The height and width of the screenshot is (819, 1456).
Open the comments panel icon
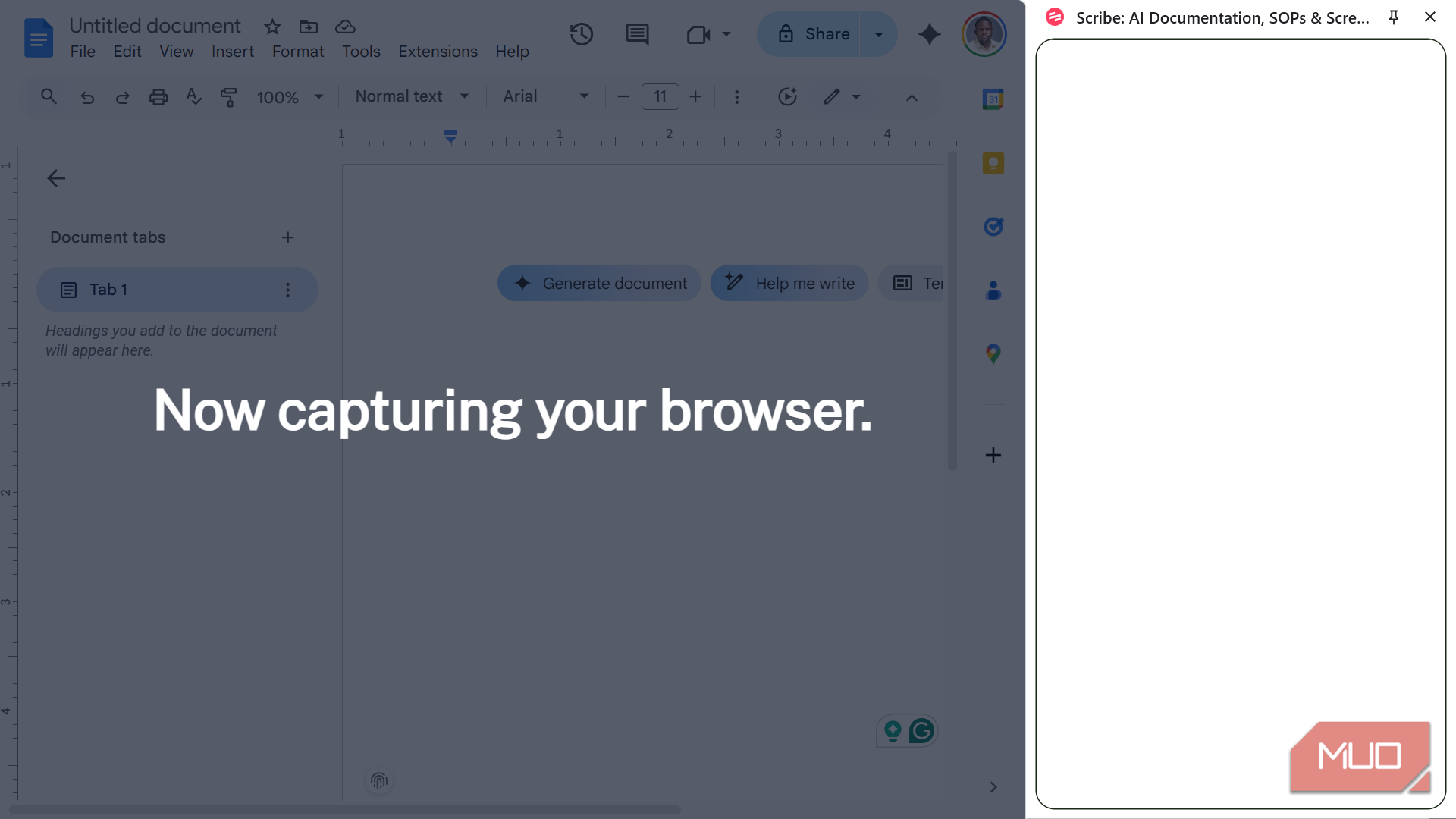637,34
